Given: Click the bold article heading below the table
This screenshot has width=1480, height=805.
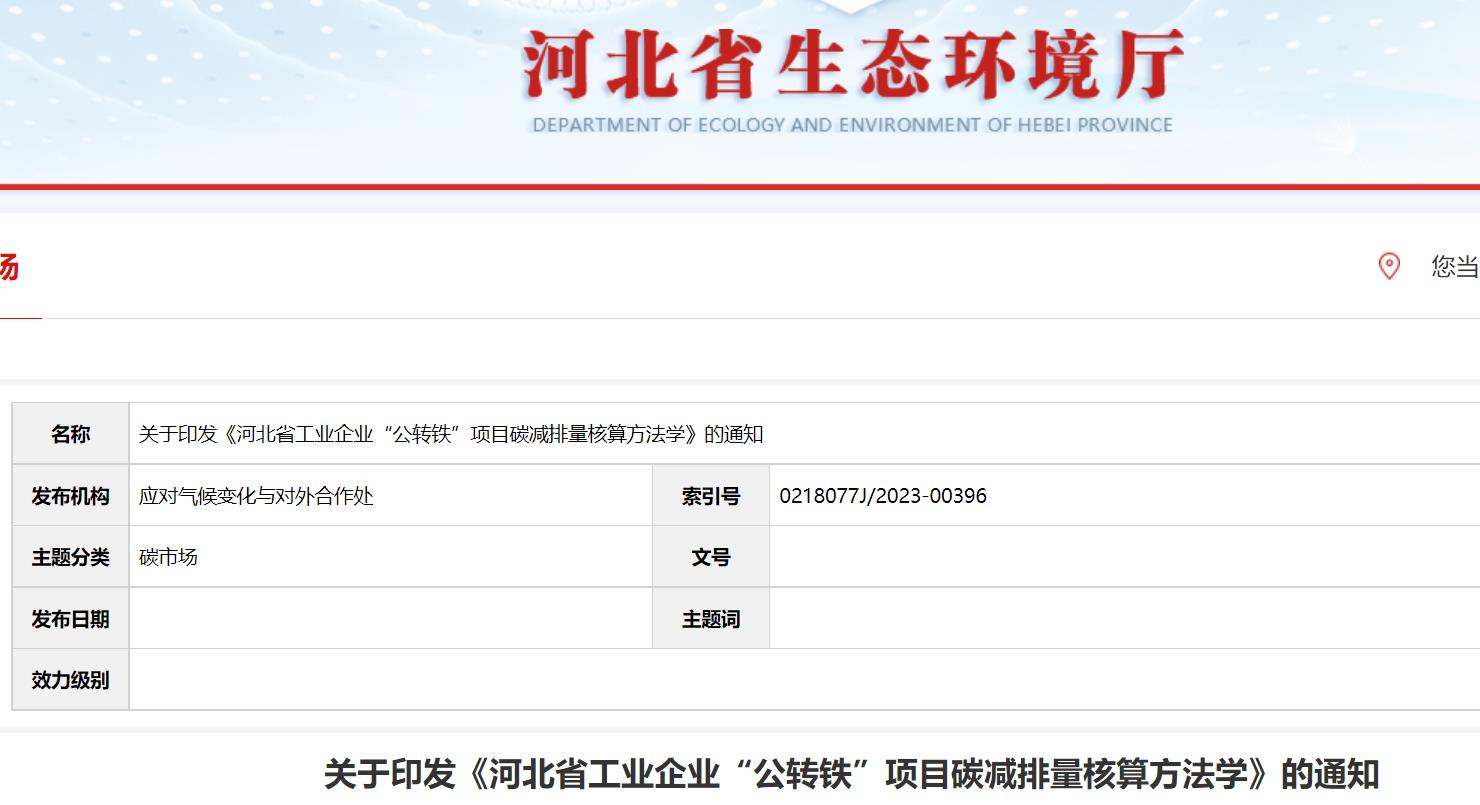Looking at the screenshot, I should click(x=851, y=774).
